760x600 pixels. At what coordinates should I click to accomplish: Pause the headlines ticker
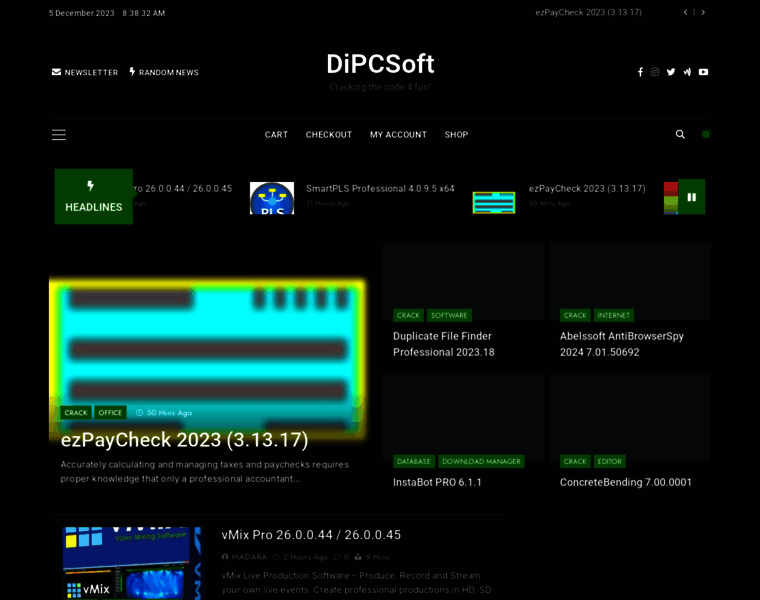tap(692, 197)
